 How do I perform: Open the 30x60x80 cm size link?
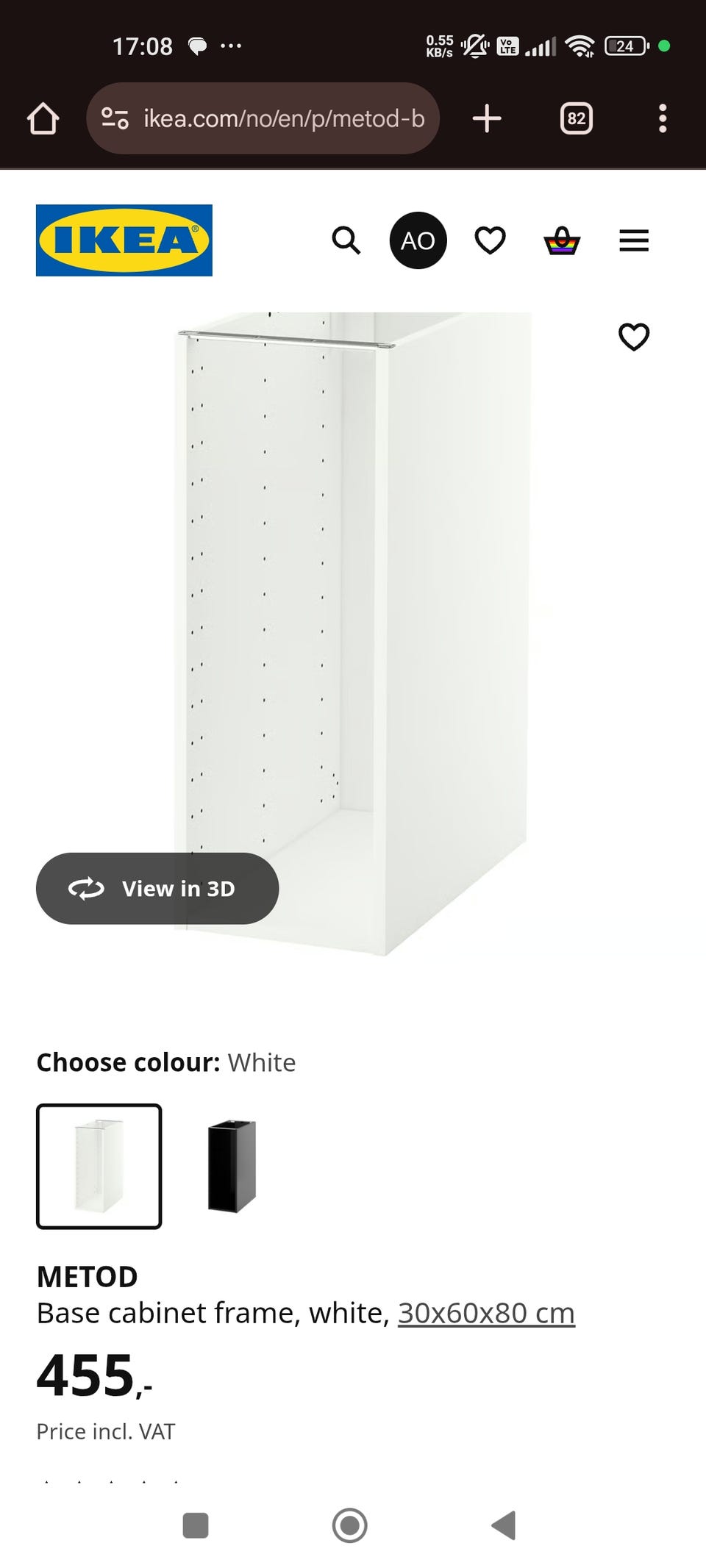click(x=486, y=1312)
